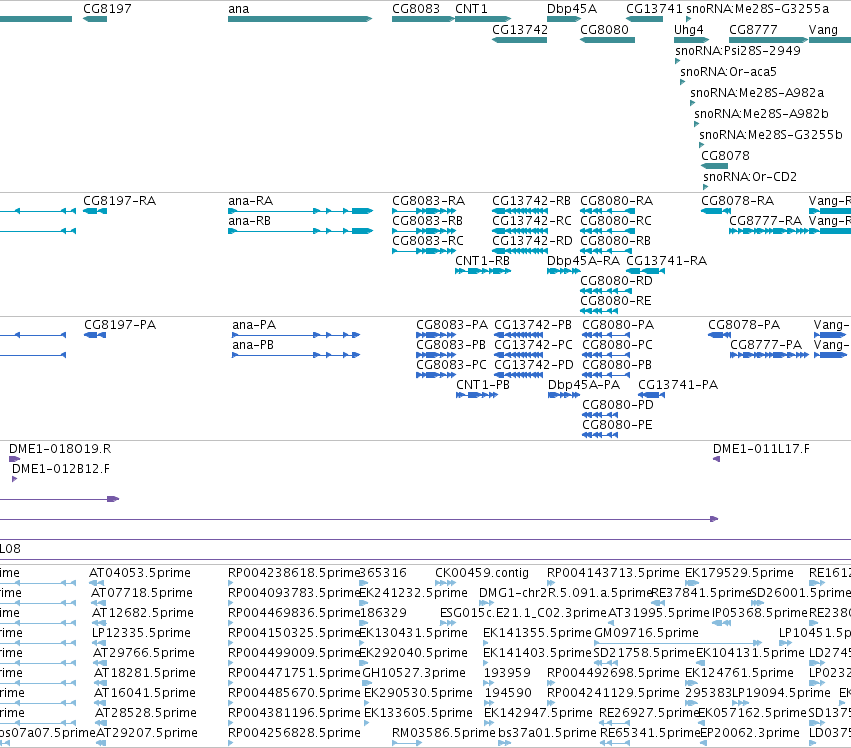Select the CG13742-RB transcript label
851x748 pixels.
(531, 201)
